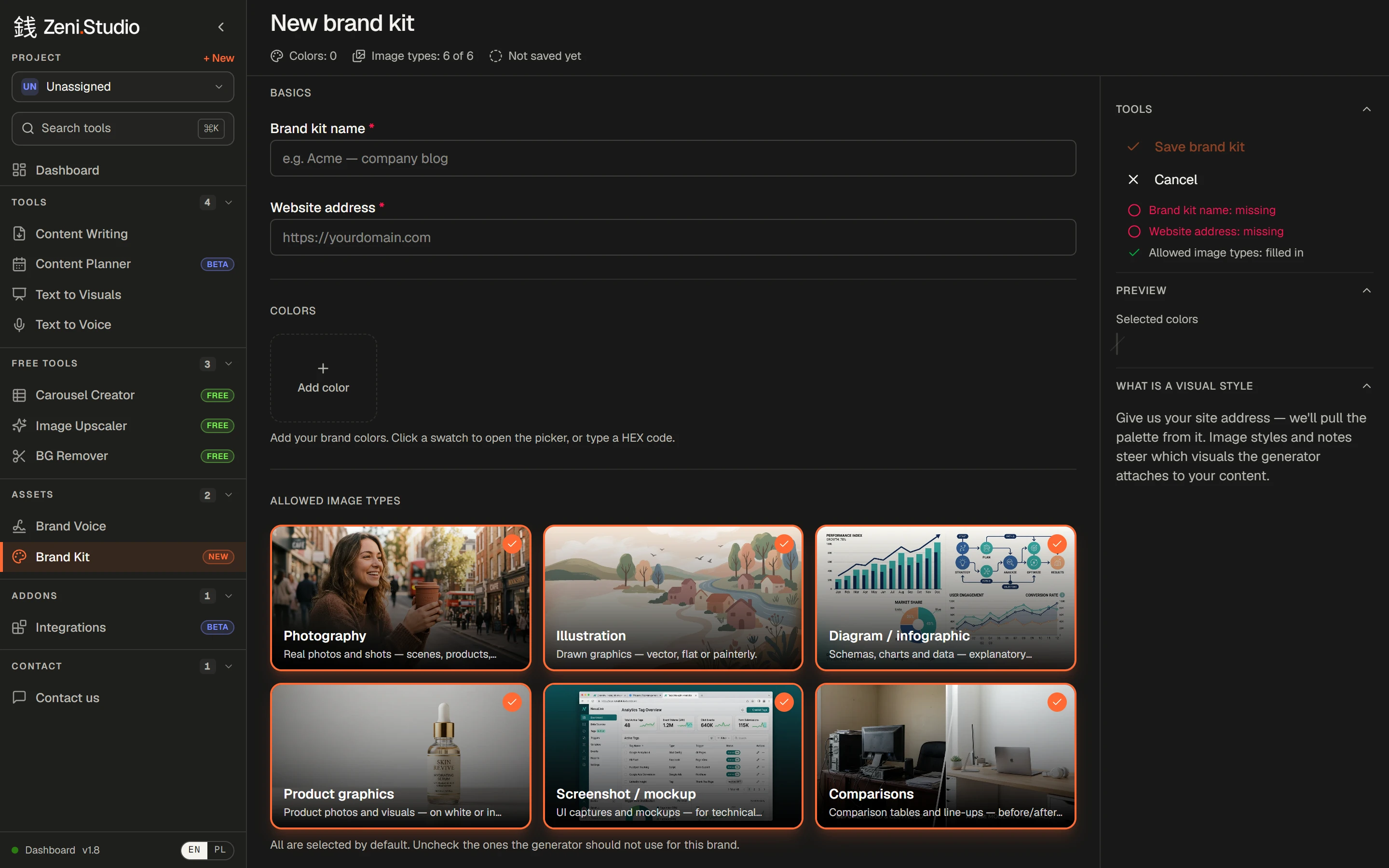
Task: Click the Text to Voice microphone icon
Action: coord(19,325)
